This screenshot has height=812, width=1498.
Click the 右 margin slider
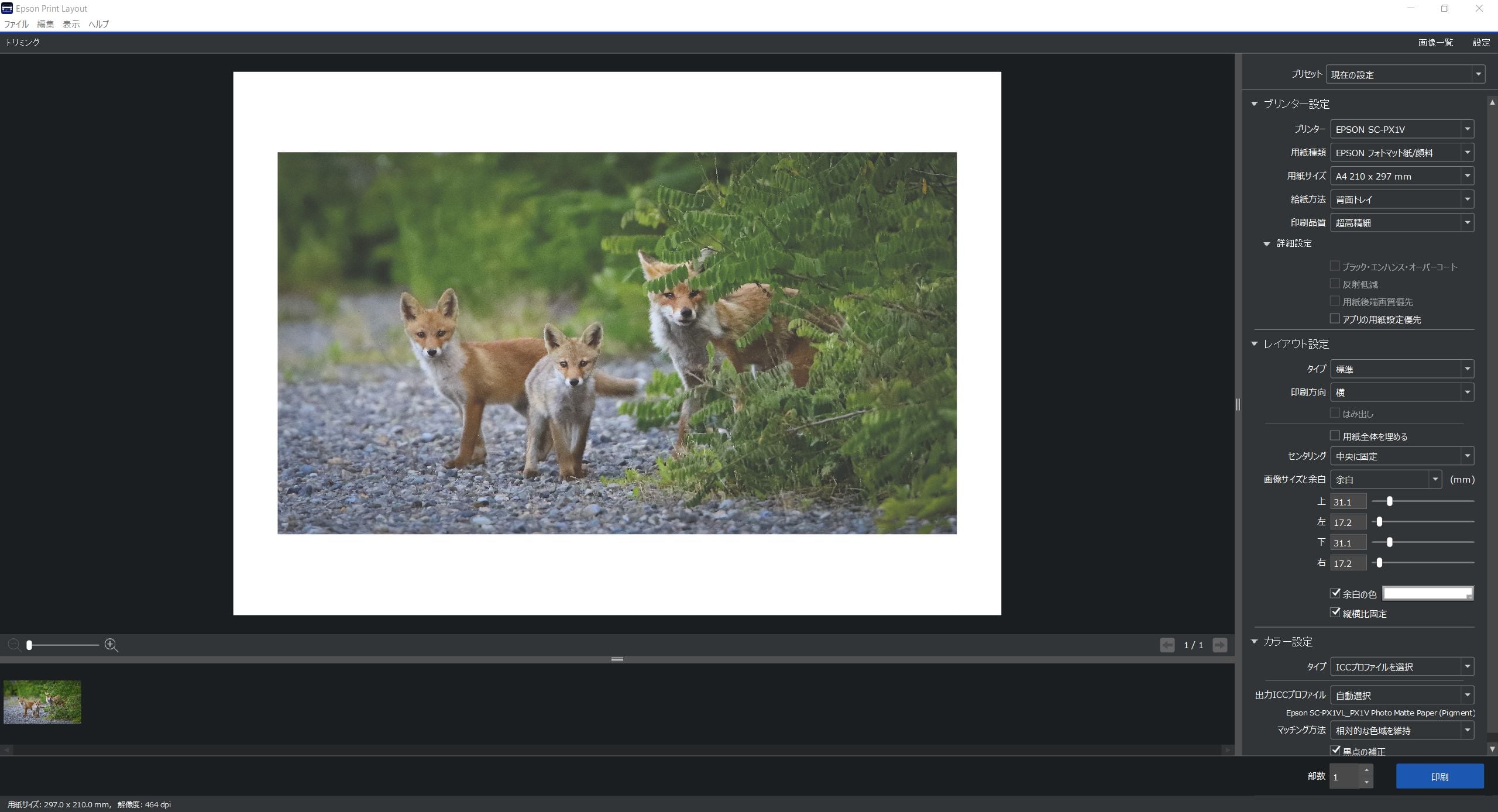click(1423, 563)
